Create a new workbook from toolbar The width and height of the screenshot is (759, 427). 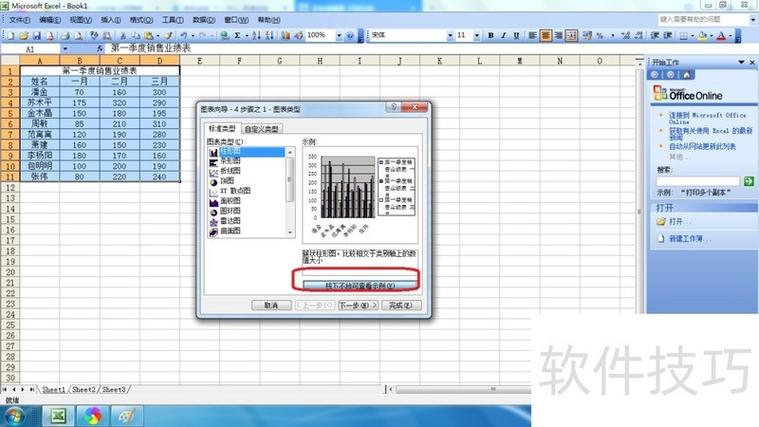[10, 36]
